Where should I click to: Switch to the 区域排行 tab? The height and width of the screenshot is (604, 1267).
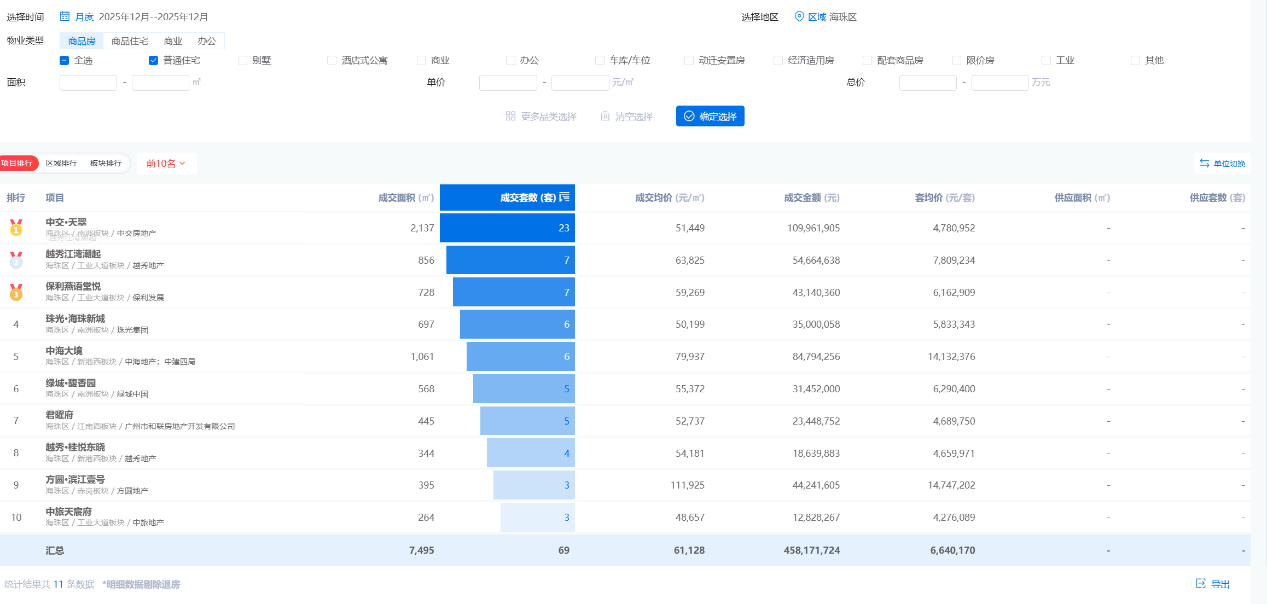coord(61,163)
